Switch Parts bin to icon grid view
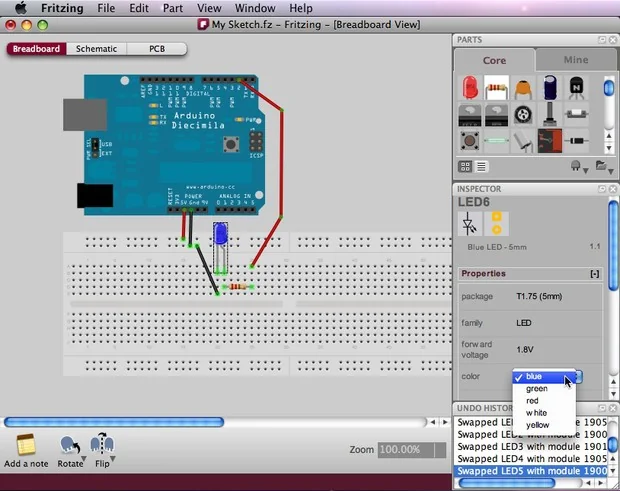620x491 pixels. click(466, 166)
